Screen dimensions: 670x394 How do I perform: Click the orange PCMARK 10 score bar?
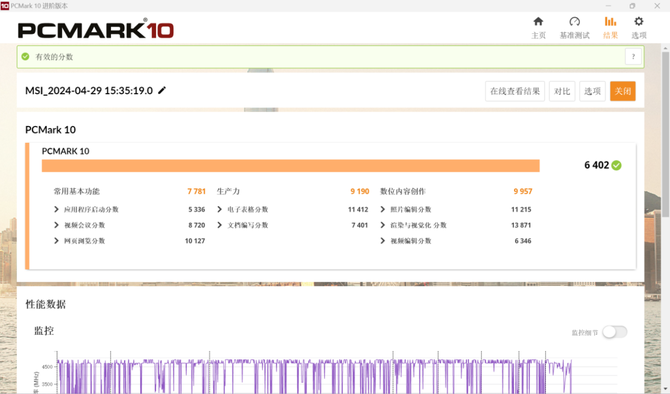coord(291,166)
